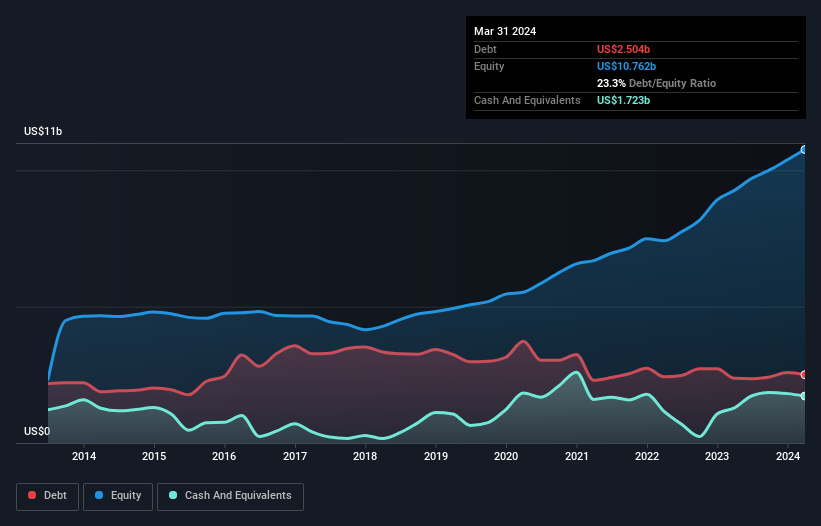The height and width of the screenshot is (526, 821).
Task: Click the 2018 x-axis label
Action: click(365, 456)
